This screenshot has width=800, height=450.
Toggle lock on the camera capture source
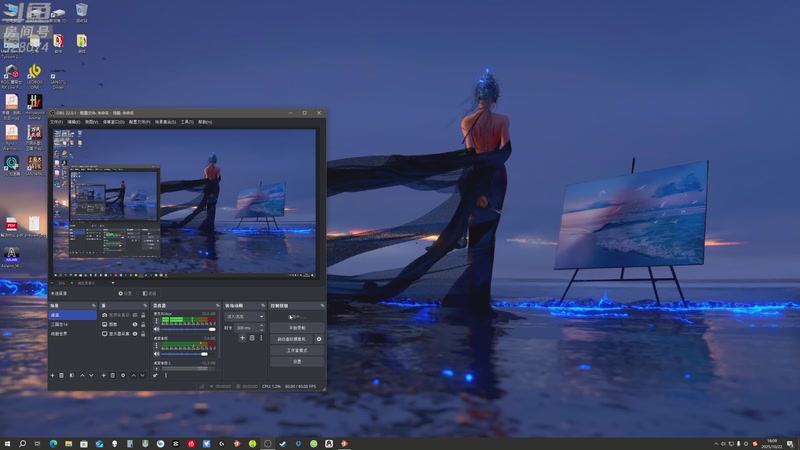tap(143, 315)
